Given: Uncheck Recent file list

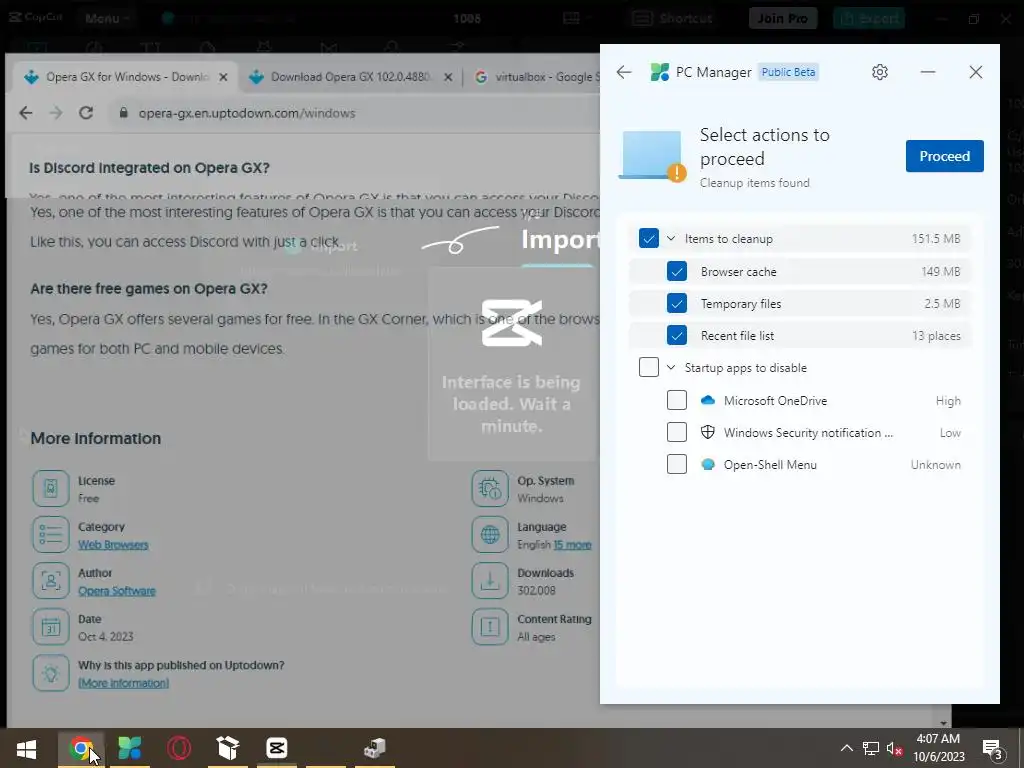Looking at the screenshot, I should tap(677, 335).
